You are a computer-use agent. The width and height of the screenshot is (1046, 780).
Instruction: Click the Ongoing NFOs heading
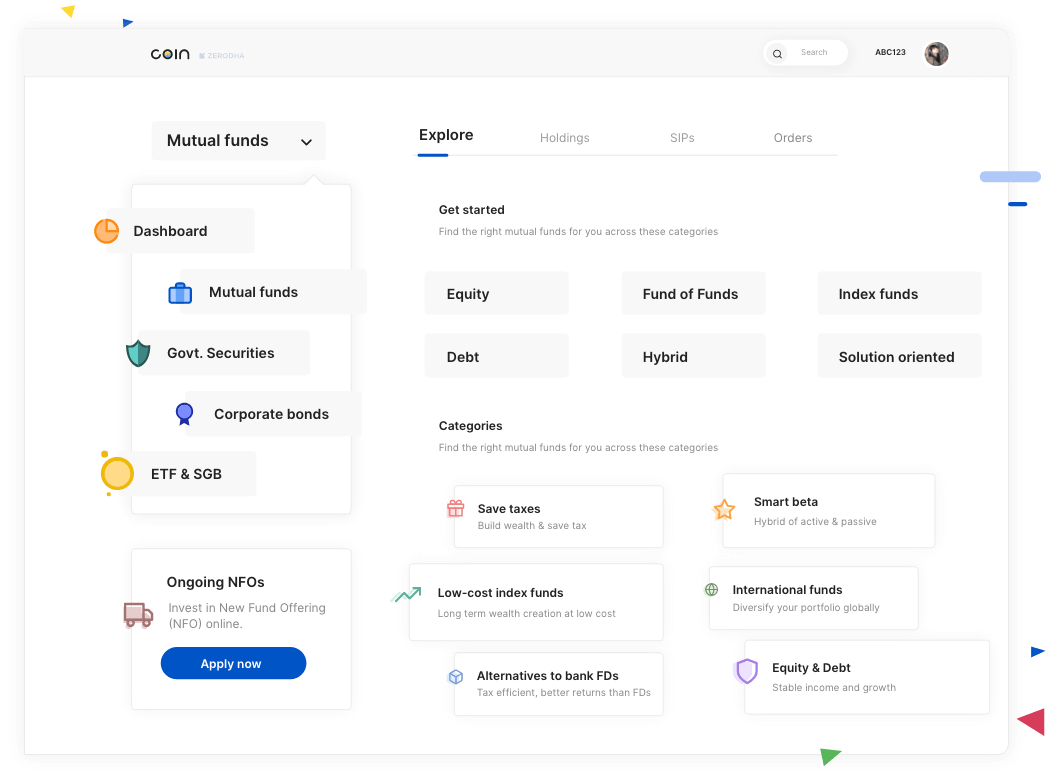click(215, 582)
